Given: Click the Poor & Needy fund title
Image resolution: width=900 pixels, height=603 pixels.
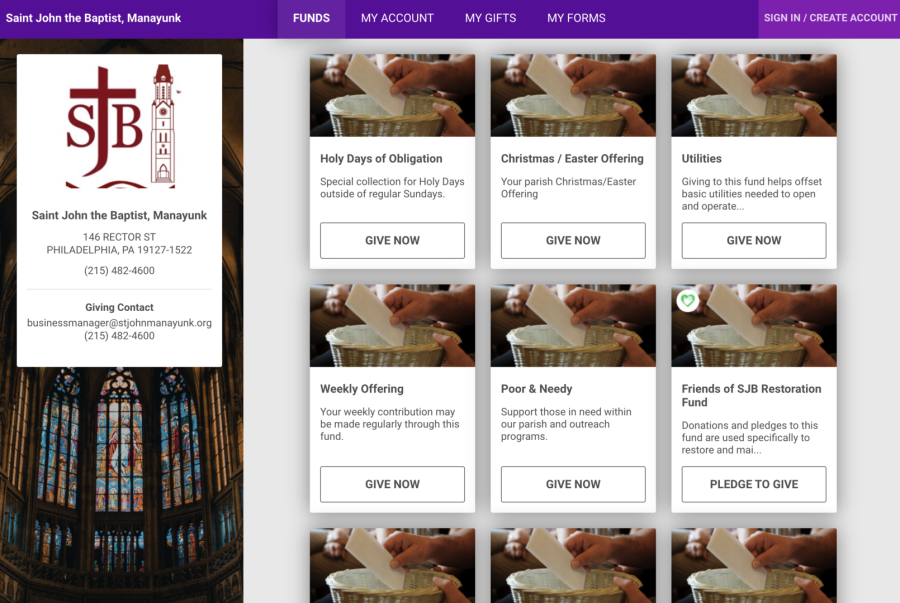Looking at the screenshot, I should (x=536, y=389).
